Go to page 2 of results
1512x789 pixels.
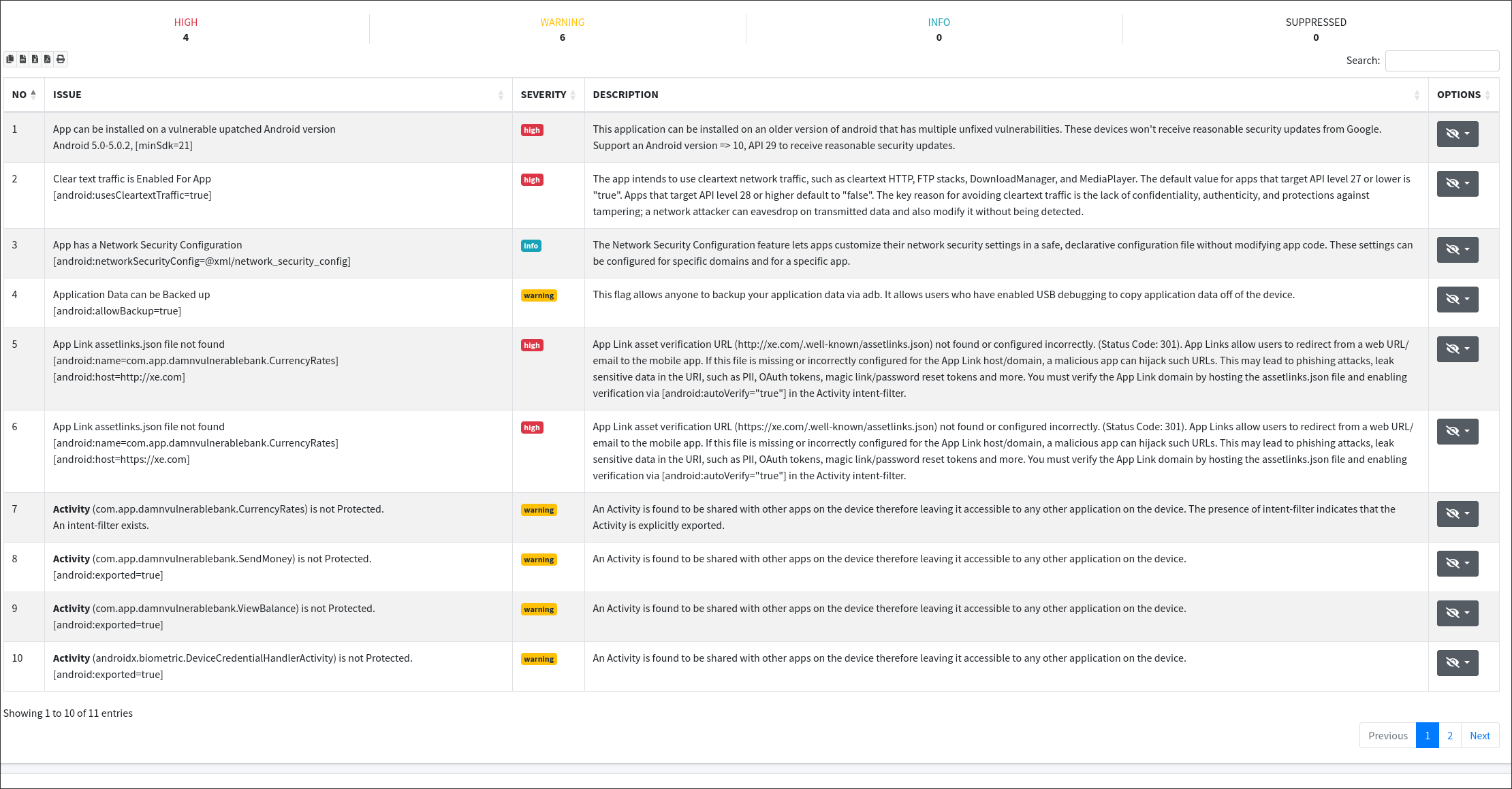[x=1449, y=735]
